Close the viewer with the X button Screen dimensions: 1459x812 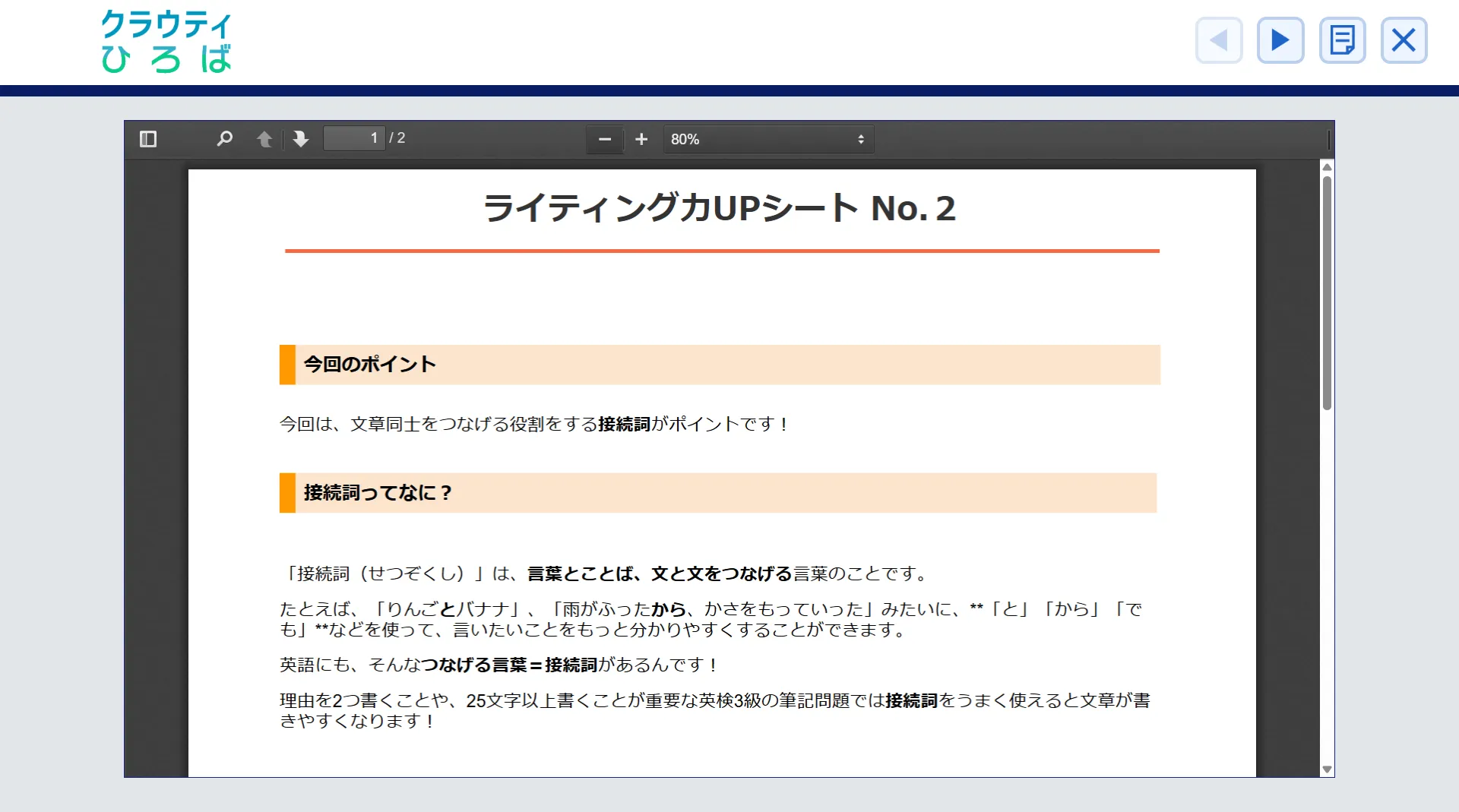click(1404, 40)
